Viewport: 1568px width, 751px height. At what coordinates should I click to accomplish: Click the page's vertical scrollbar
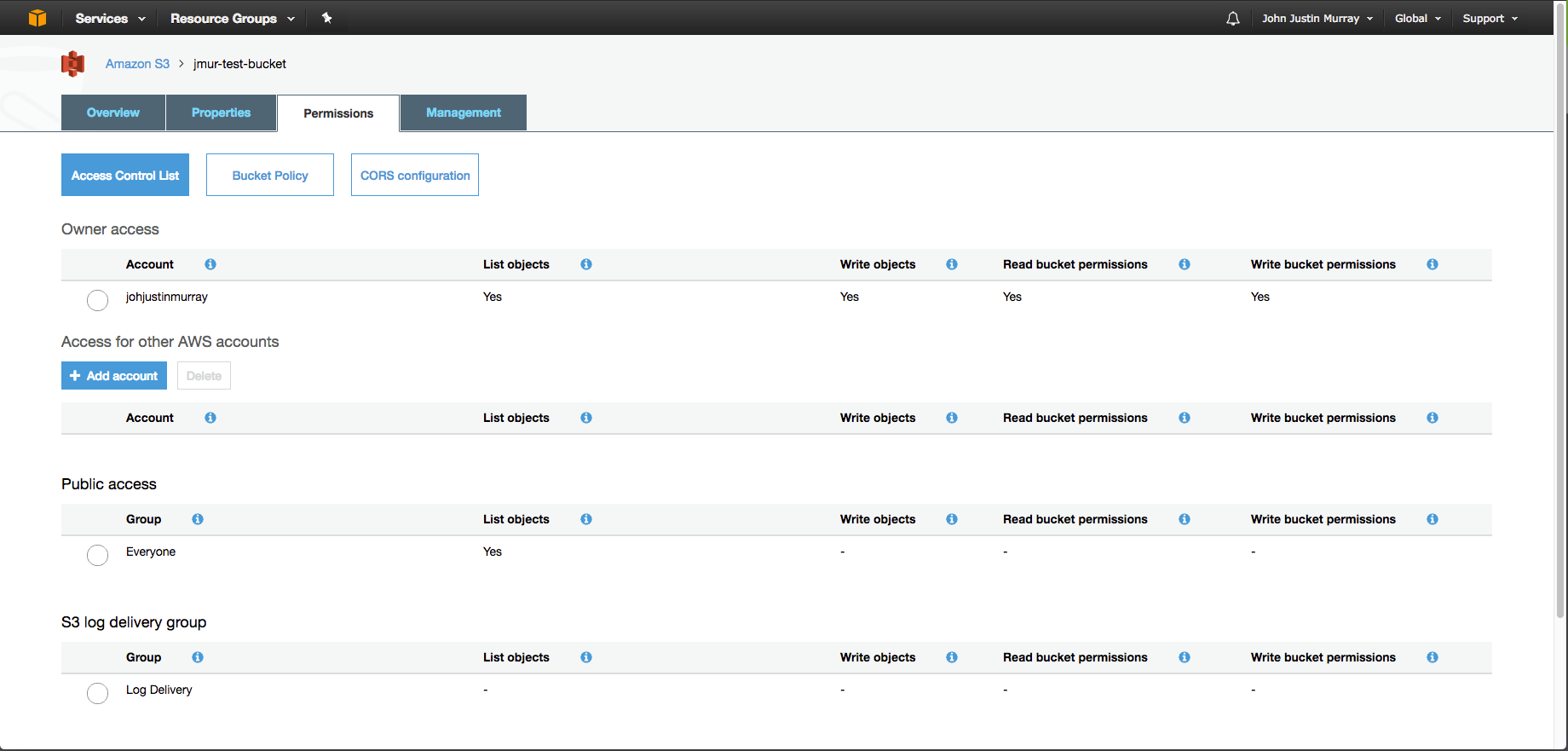[1560, 341]
